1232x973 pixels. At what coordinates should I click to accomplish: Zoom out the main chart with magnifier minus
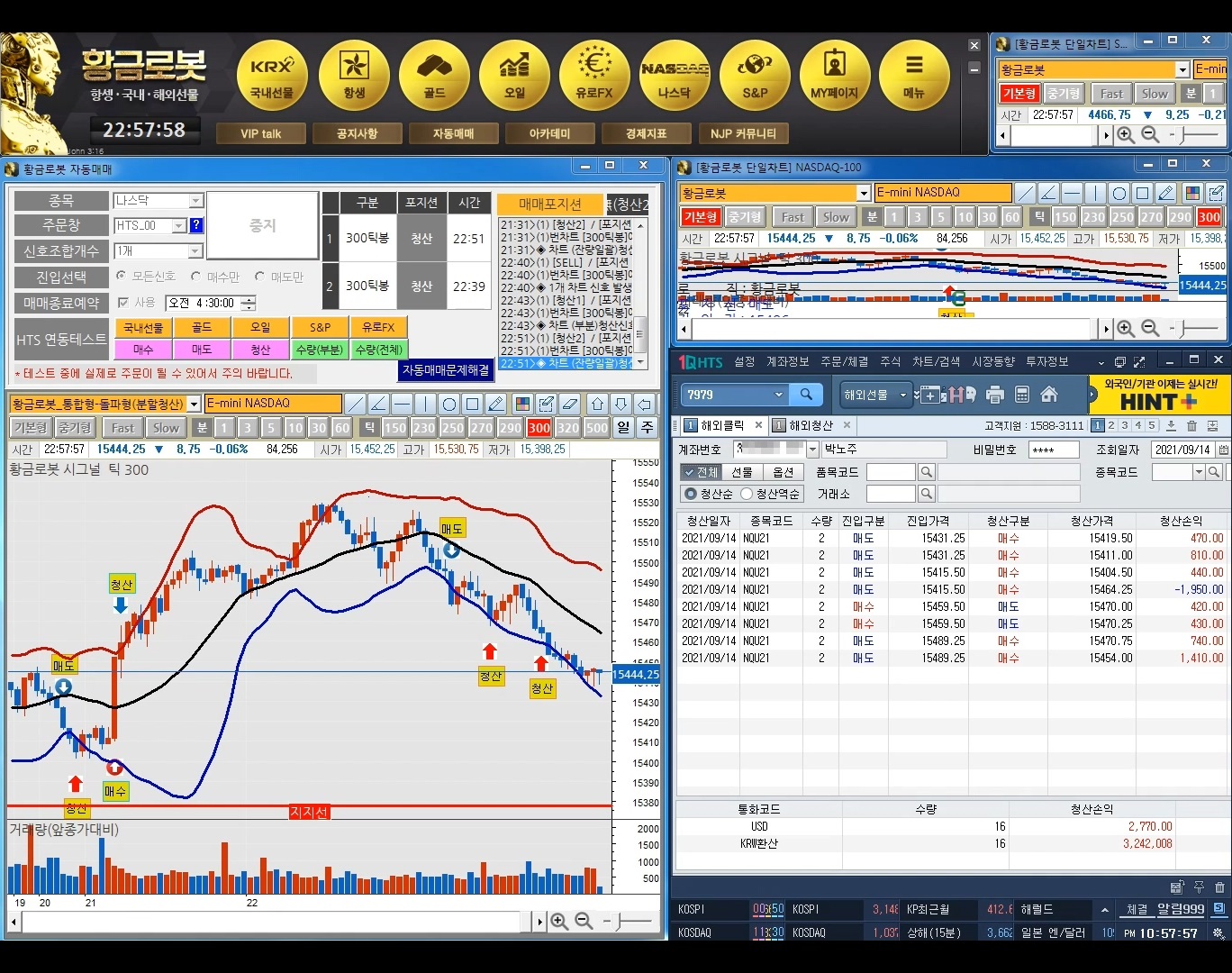pyautogui.click(x=584, y=921)
